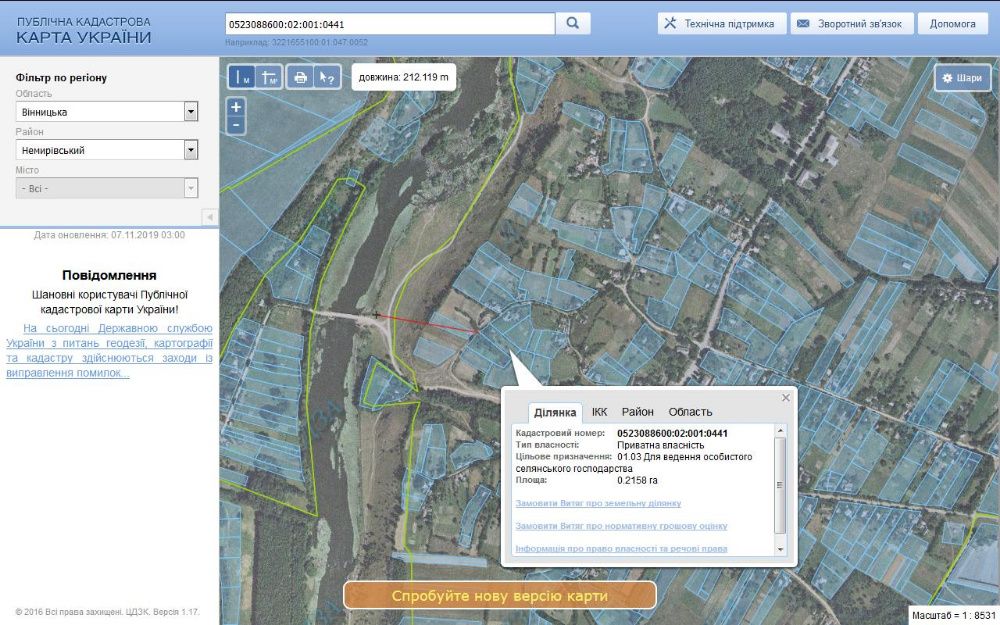Zoom in with the plus button
This screenshot has height=625, width=1000.
tap(236, 107)
